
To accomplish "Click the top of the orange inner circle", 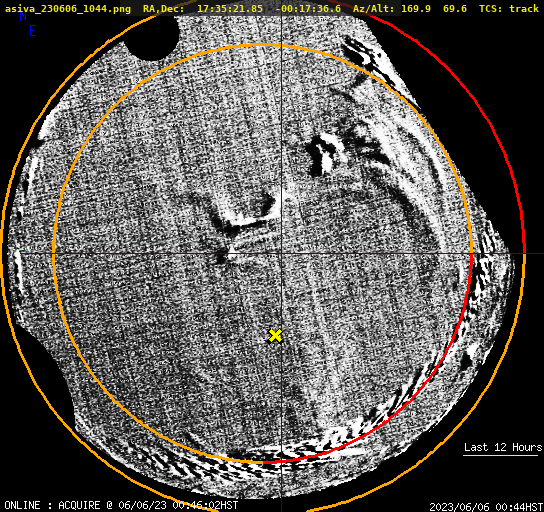I will 262,45.
